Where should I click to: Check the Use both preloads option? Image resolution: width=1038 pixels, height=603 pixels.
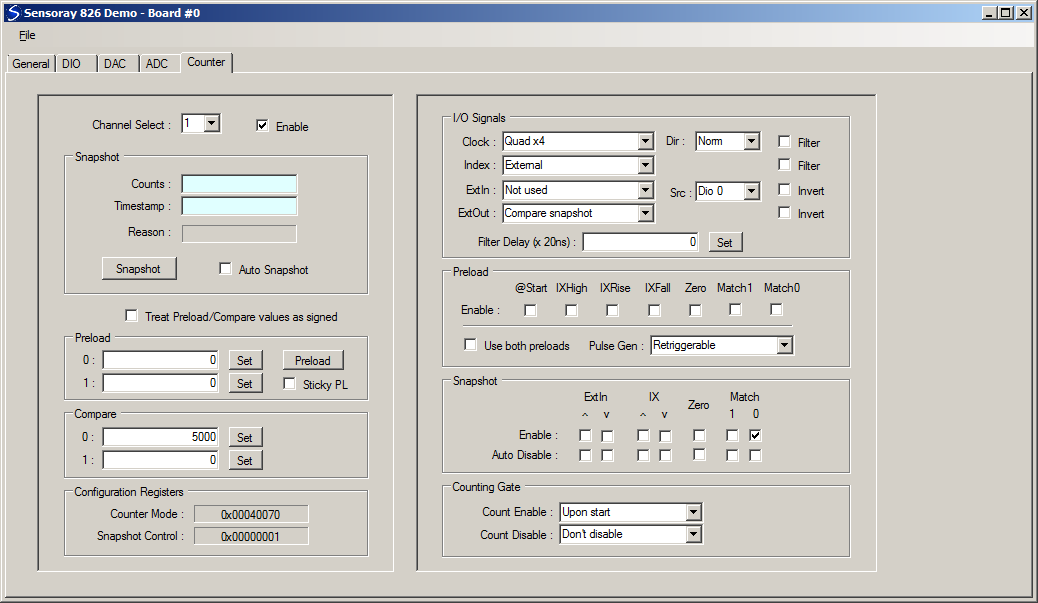(470, 345)
